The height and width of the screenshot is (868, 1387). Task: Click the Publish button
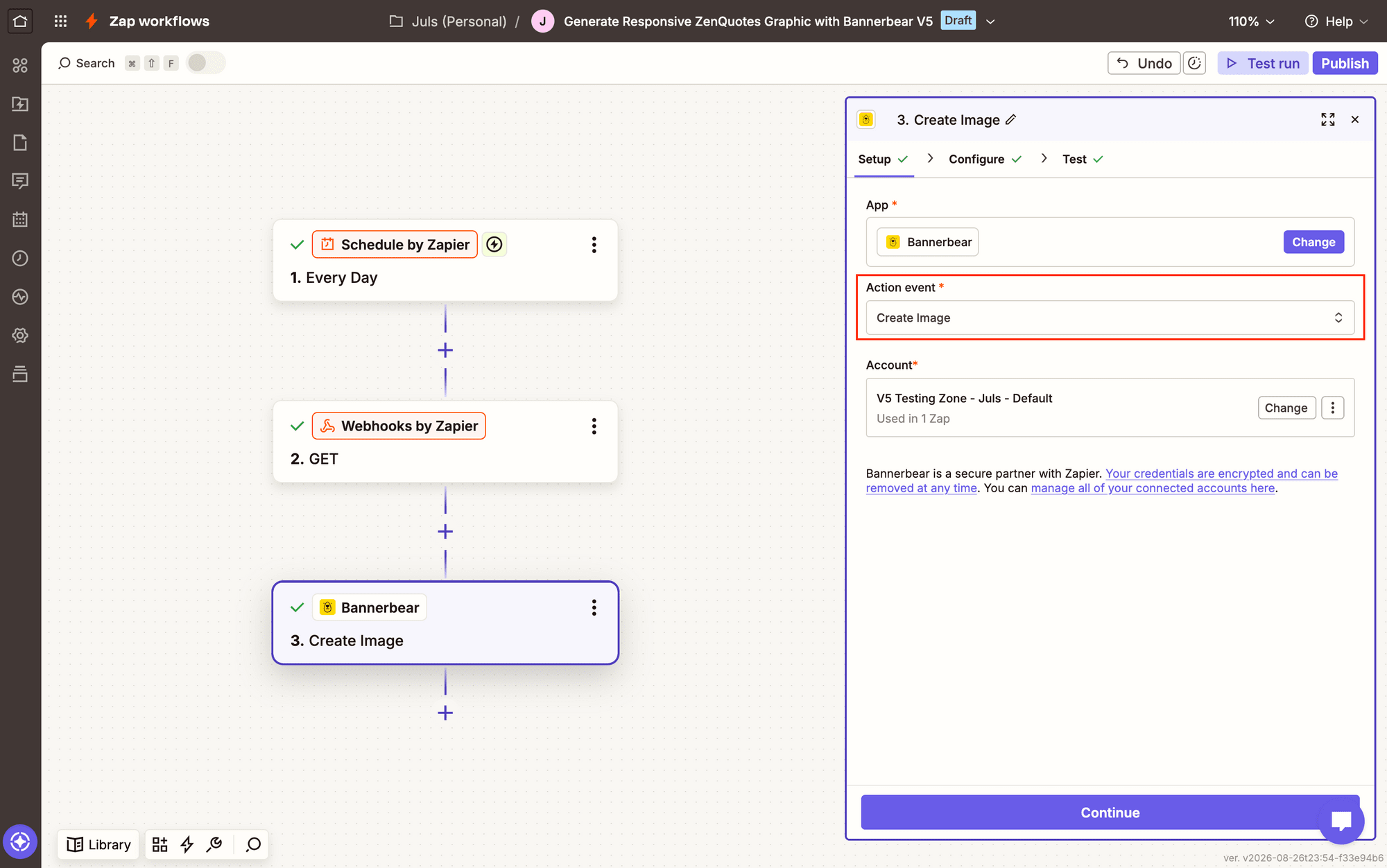click(x=1345, y=63)
